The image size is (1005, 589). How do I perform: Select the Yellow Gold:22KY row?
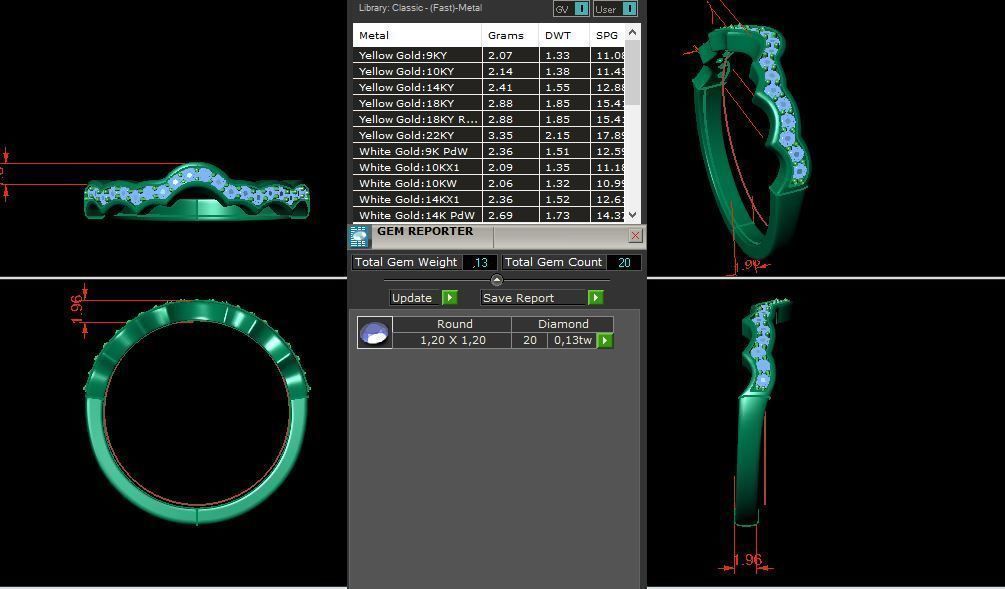(x=488, y=135)
